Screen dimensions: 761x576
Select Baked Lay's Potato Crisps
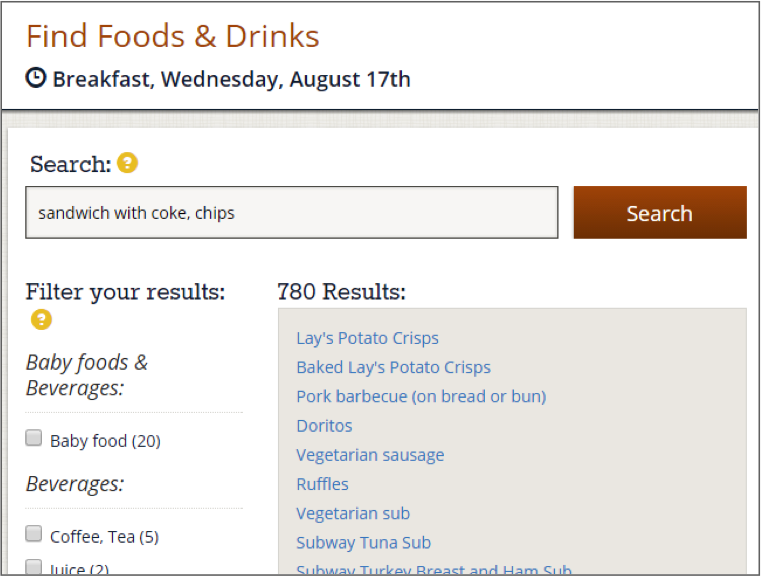click(393, 367)
